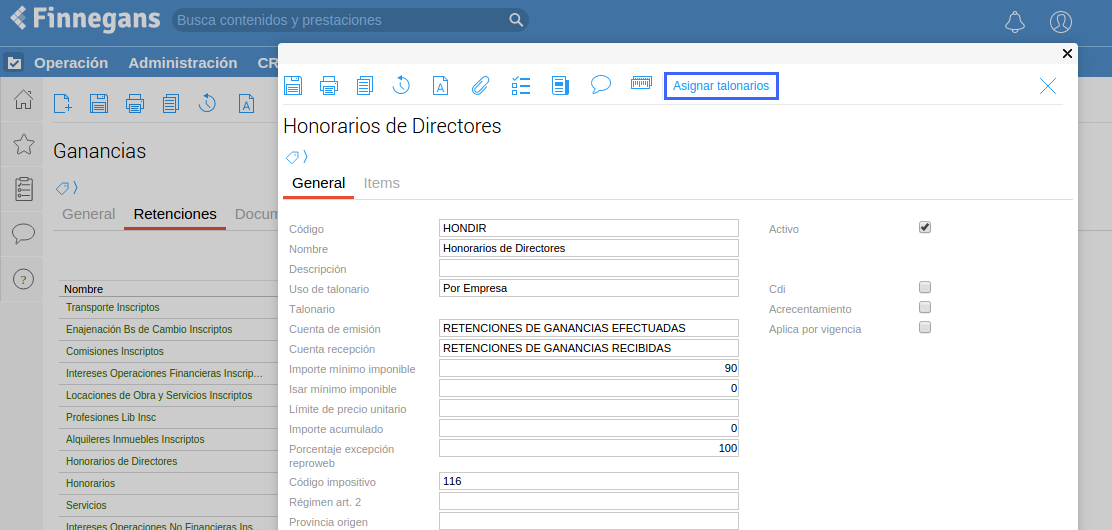This screenshot has height=530, width=1112.
Task: Open the Uso de talonario field
Action: tap(588, 288)
